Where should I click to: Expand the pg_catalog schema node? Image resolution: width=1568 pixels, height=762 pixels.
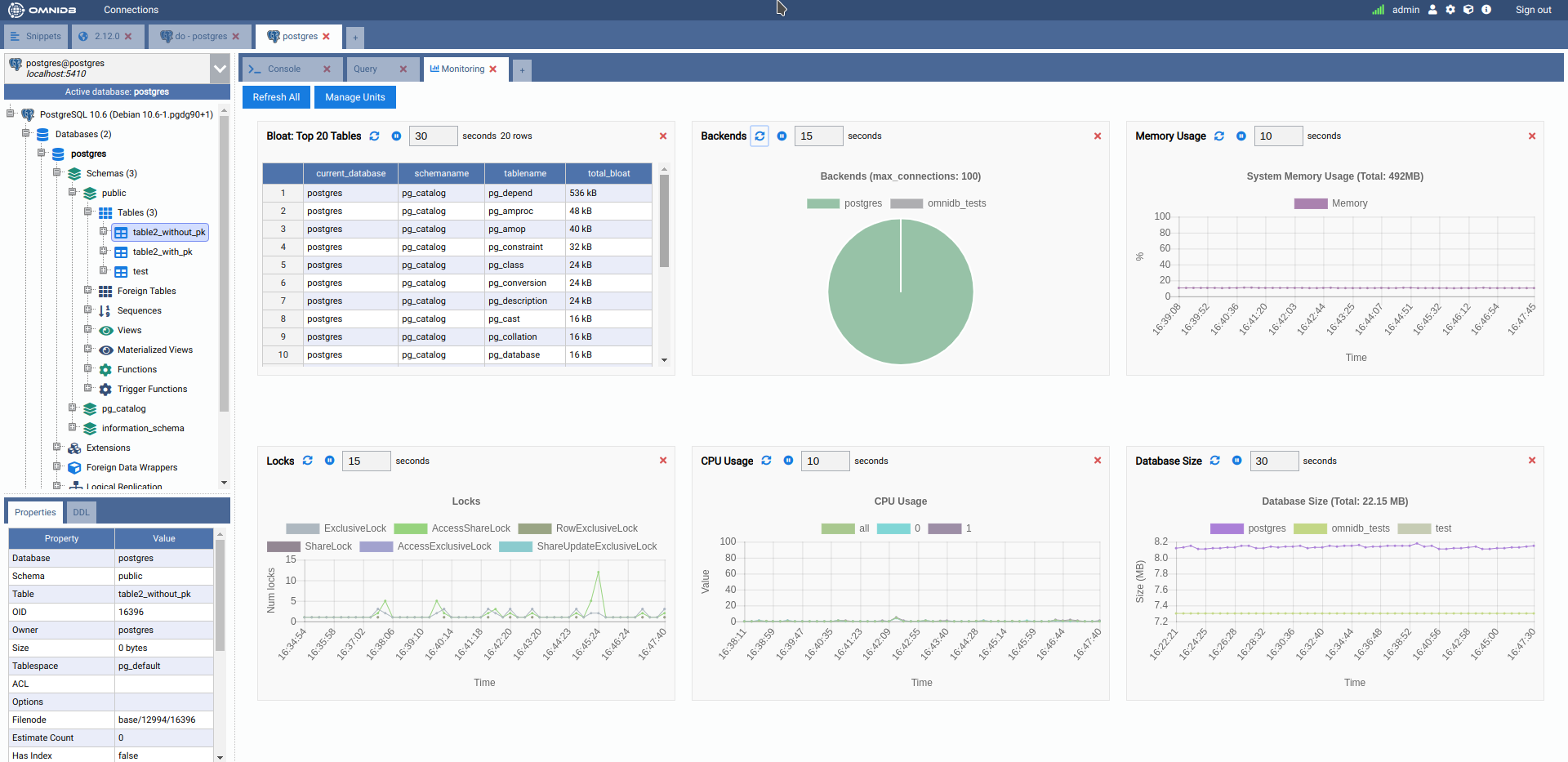(72, 408)
